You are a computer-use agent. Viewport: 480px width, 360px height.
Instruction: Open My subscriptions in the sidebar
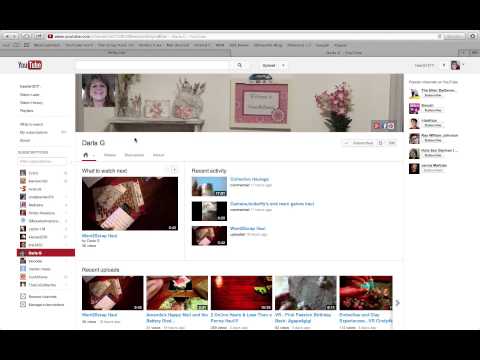[34, 132]
